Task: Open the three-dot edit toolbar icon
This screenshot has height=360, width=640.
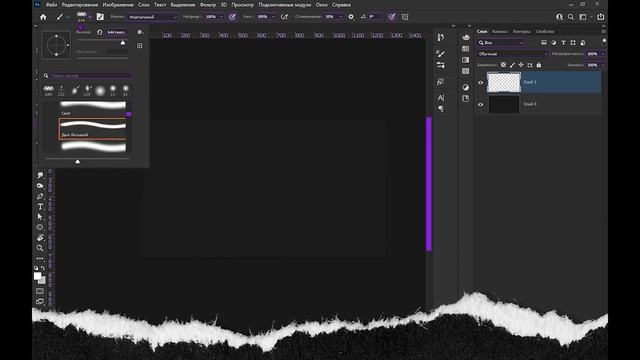Action: (x=40, y=258)
